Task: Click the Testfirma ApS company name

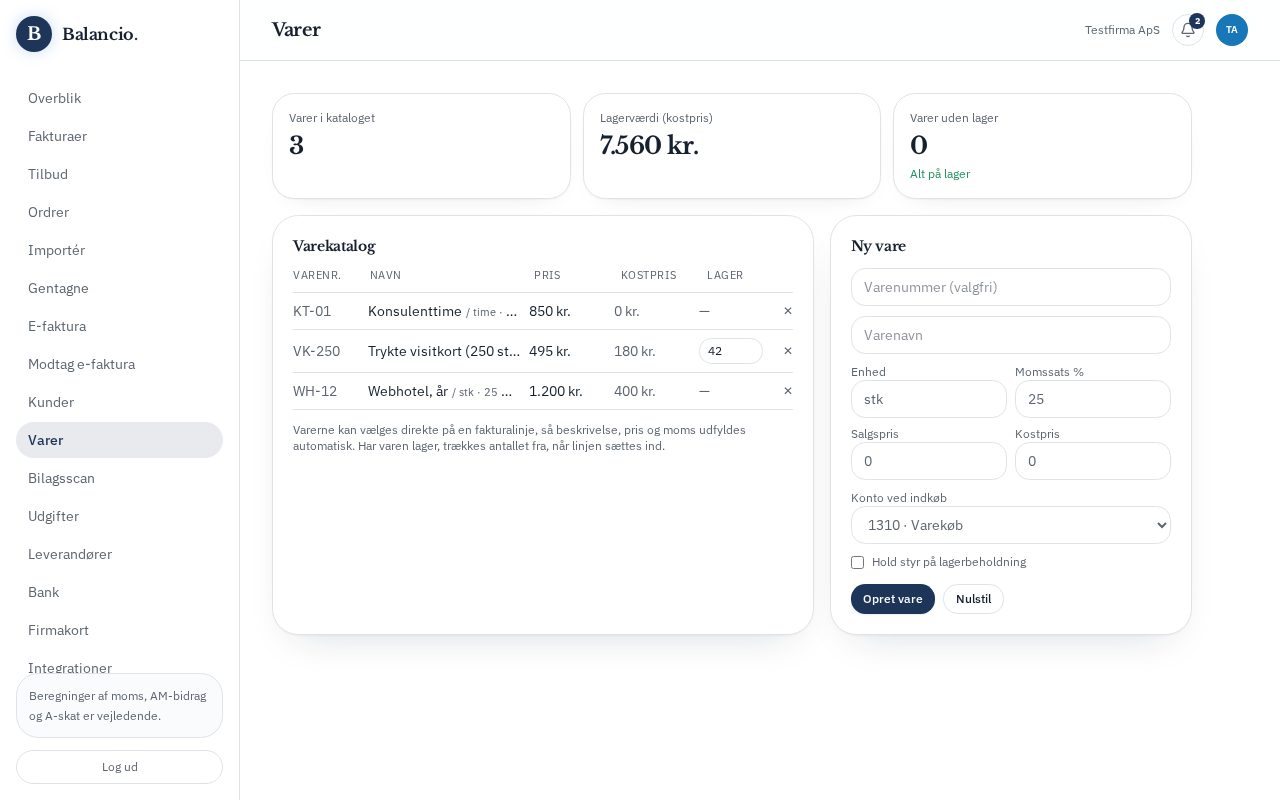Action: pyautogui.click(x=1122, y=30)
